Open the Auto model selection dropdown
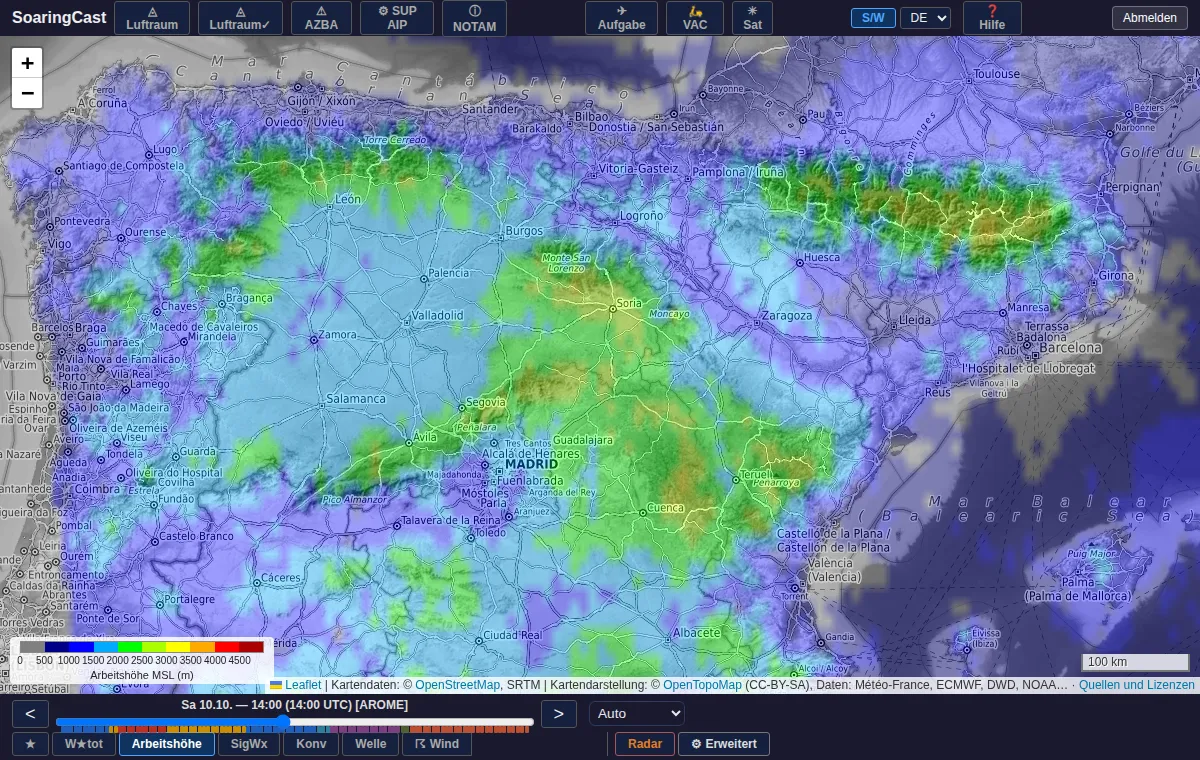Screen dimensions: 1200x760 637,714
